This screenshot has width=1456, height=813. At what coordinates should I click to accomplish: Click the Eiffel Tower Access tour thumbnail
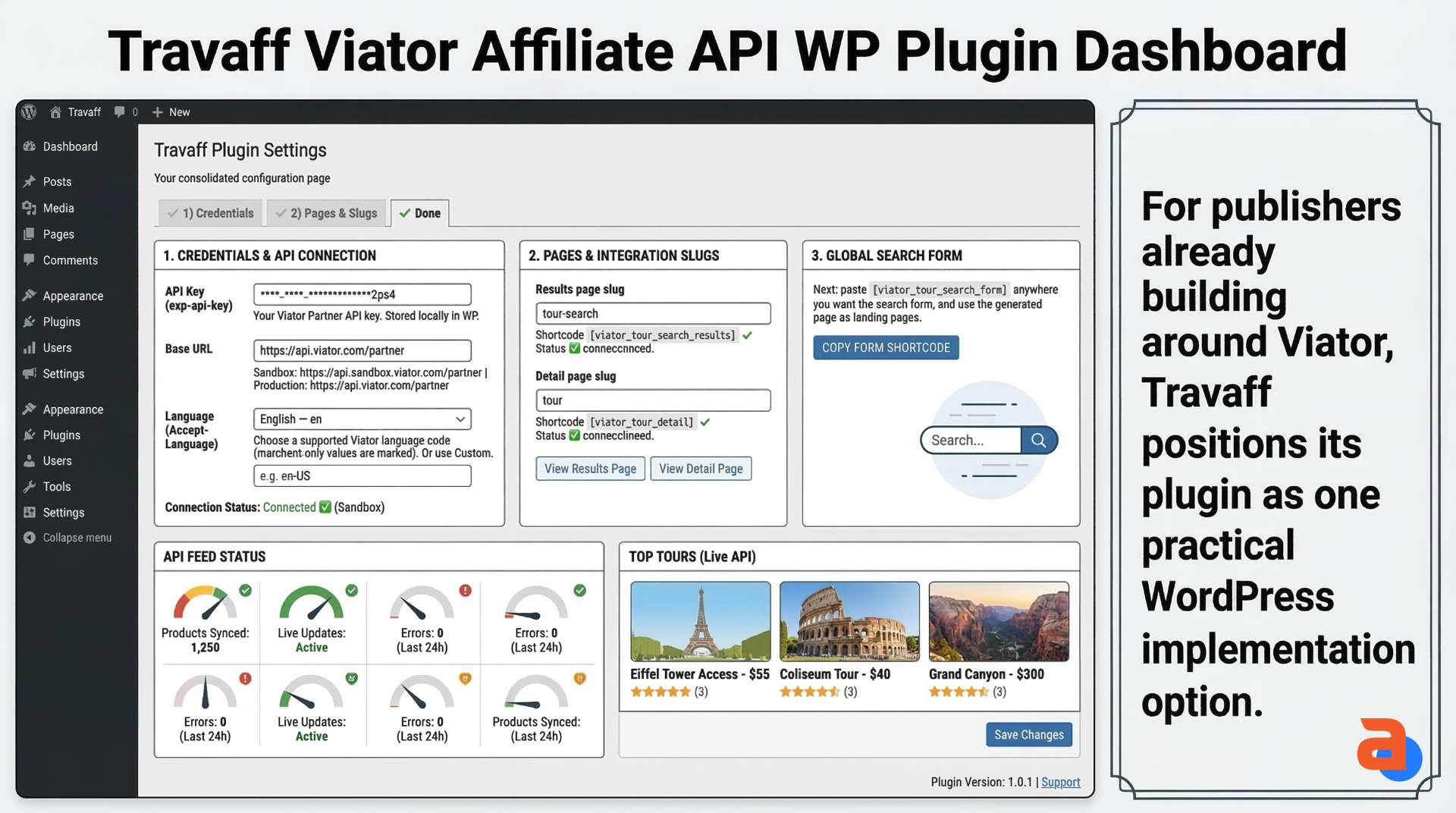click(x=698, y=620)
